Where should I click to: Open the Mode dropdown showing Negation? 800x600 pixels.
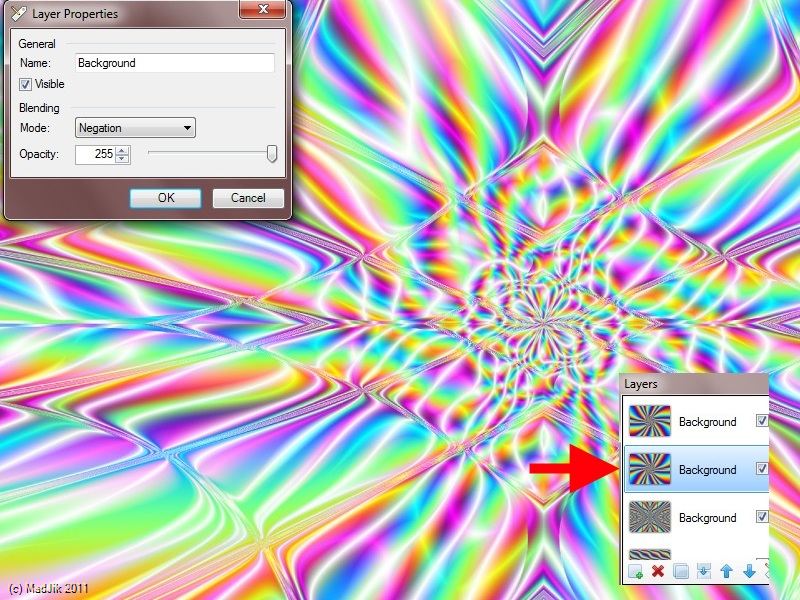click(135, 128)
